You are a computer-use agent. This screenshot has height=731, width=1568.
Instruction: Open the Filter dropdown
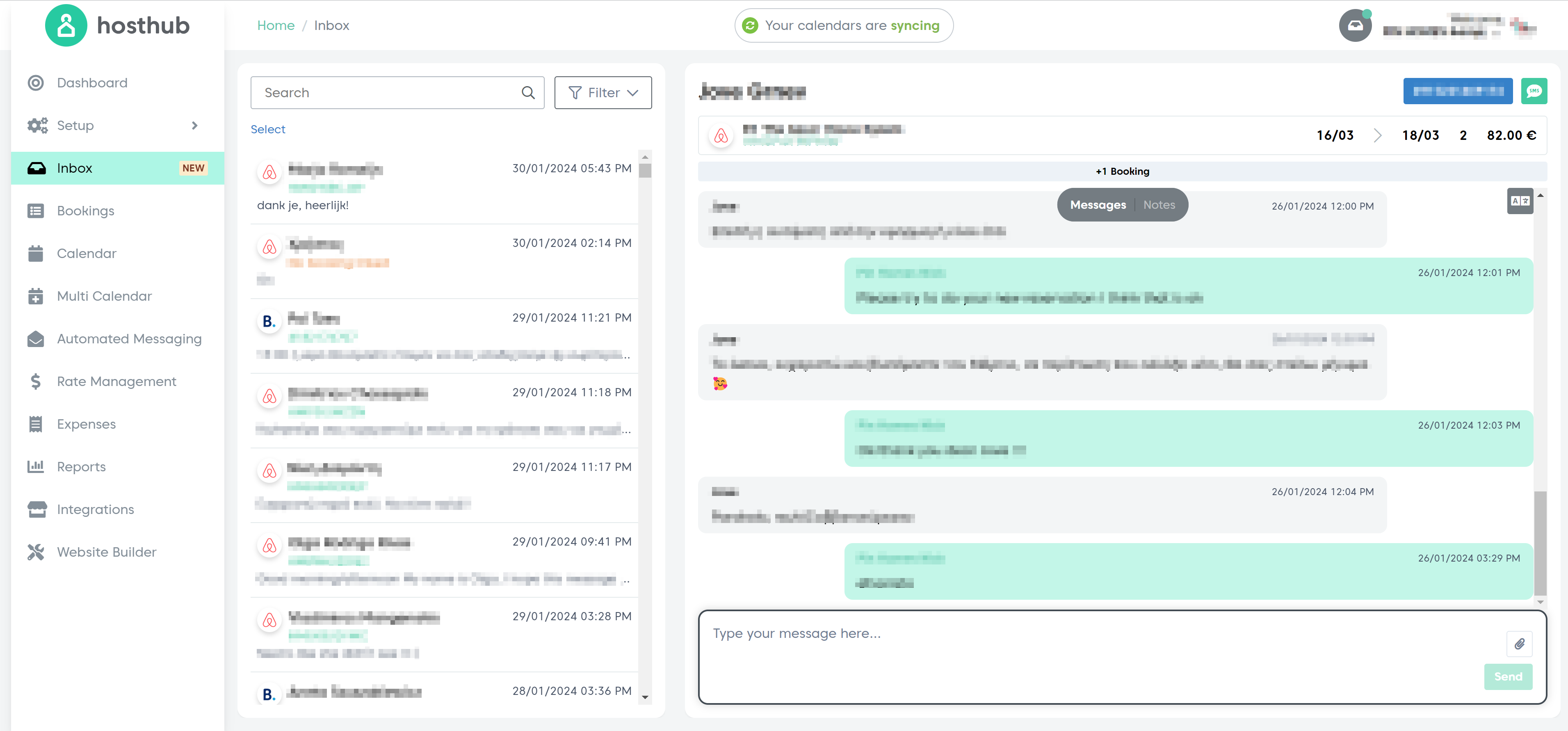[603, 93]
